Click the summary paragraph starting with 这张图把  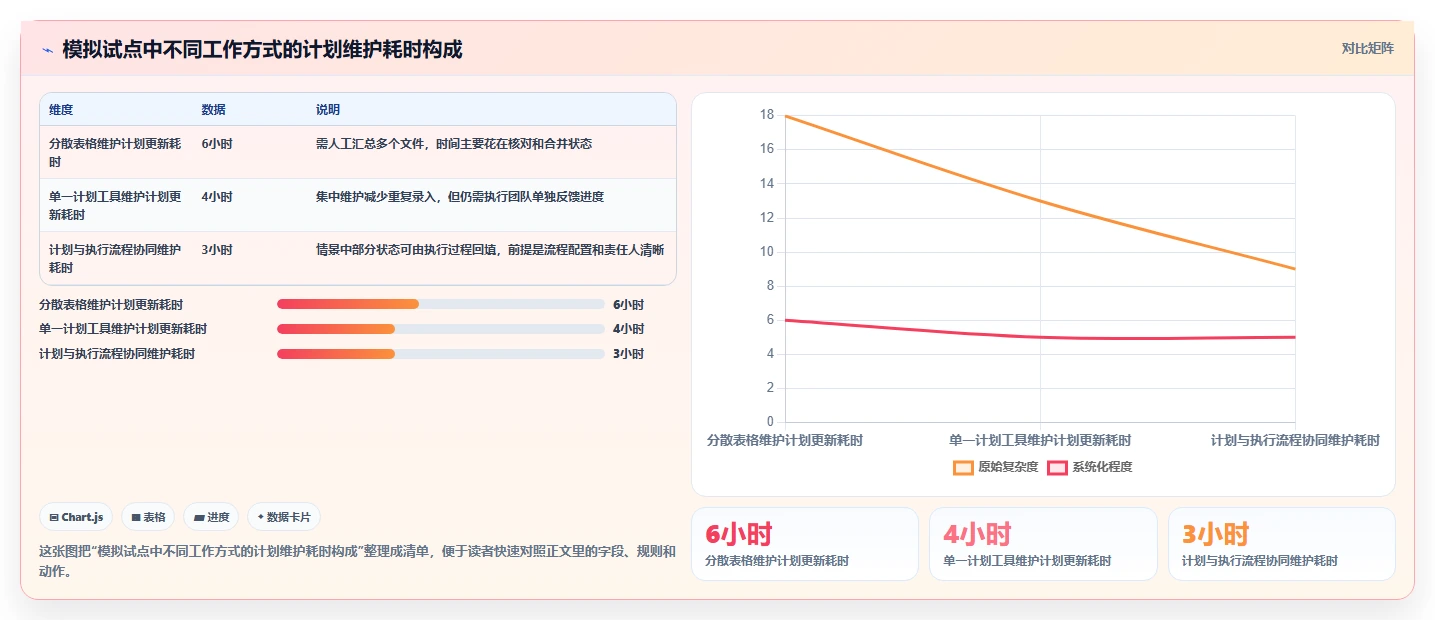[x=357, y=561]
